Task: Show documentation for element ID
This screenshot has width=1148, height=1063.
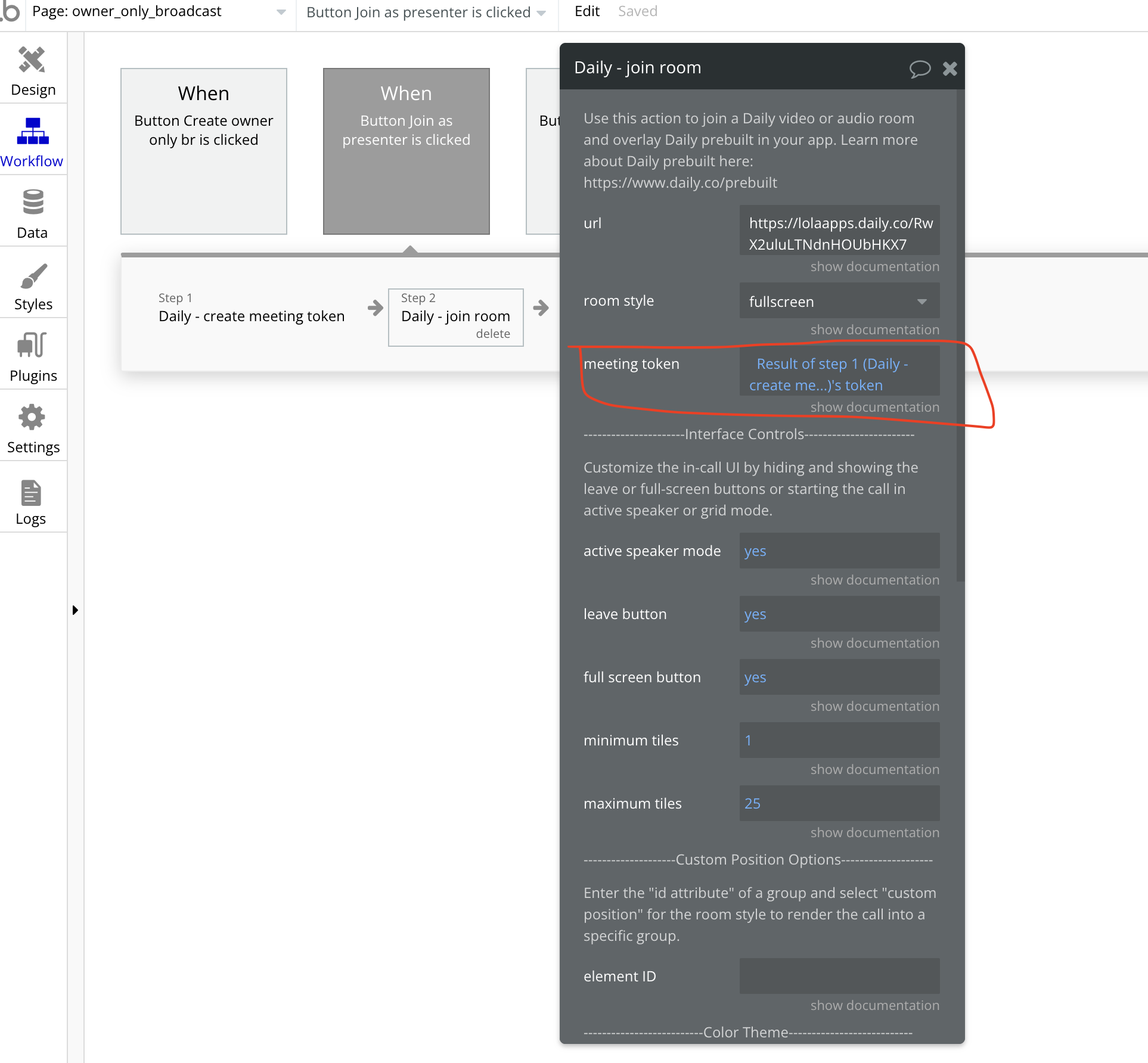Action: 874,1005
